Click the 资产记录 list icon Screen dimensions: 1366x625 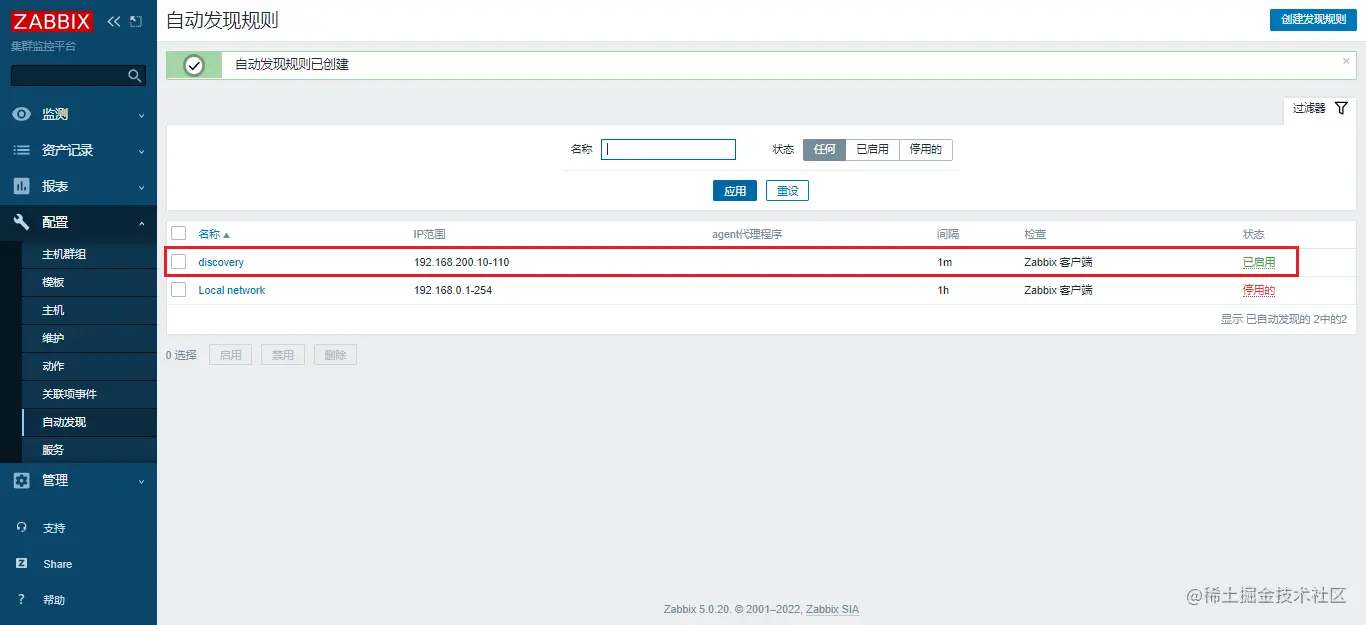click(x=21, y=150)
